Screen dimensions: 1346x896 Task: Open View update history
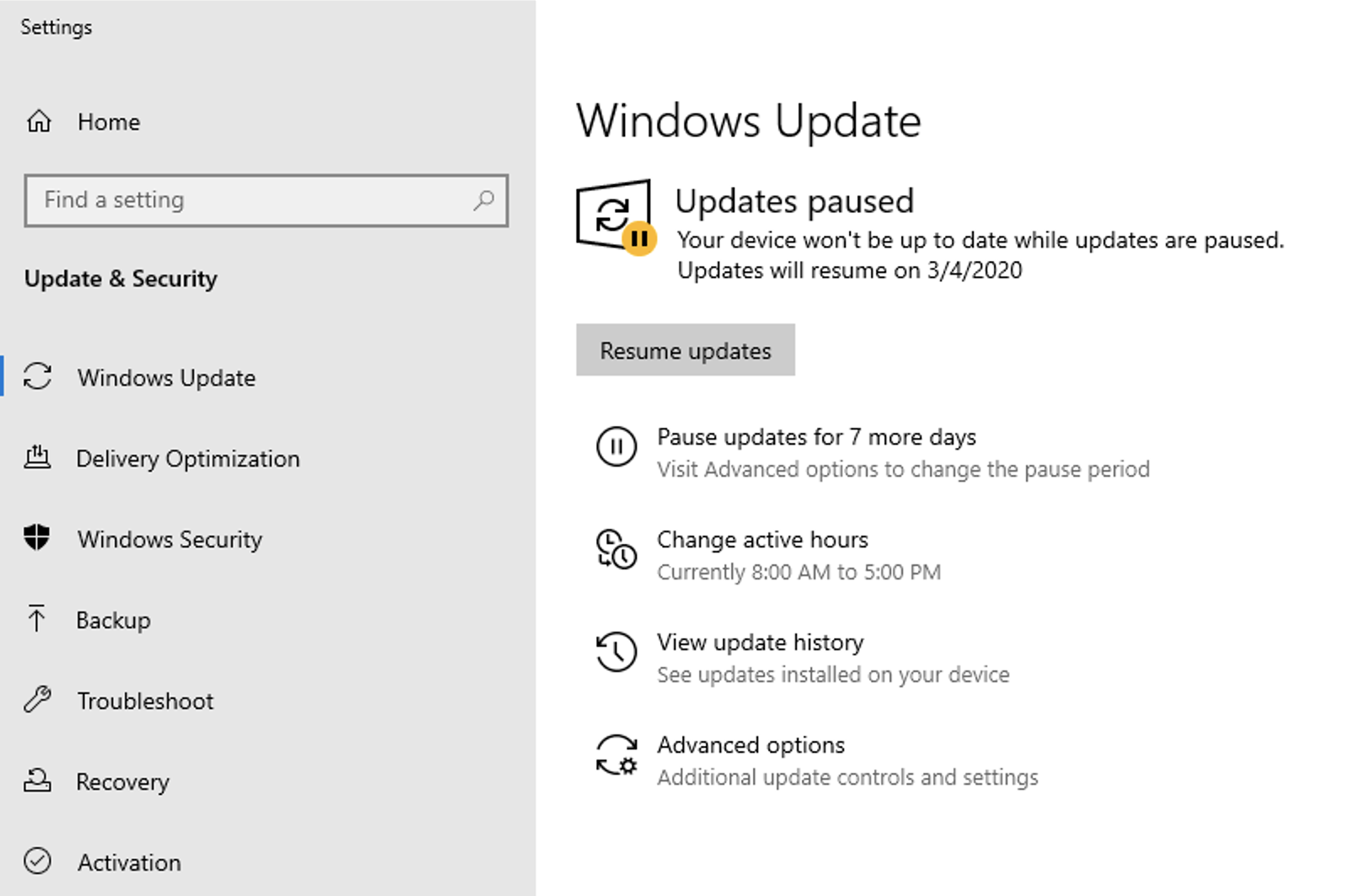coord(760,643)
